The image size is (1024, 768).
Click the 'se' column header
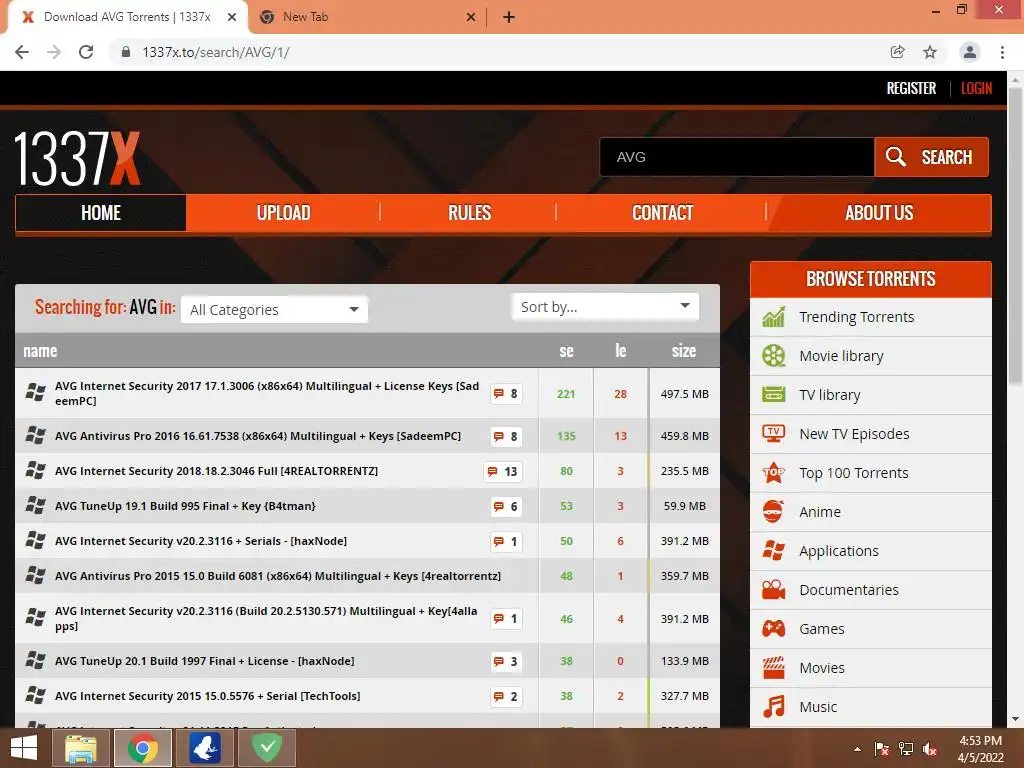click(x=566, y=351)
